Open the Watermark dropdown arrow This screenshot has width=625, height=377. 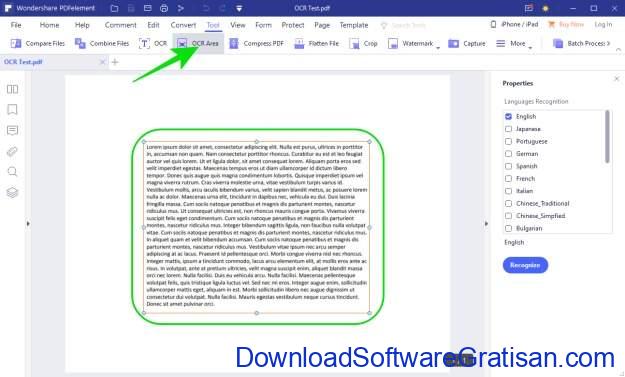[x=438, y=48]
